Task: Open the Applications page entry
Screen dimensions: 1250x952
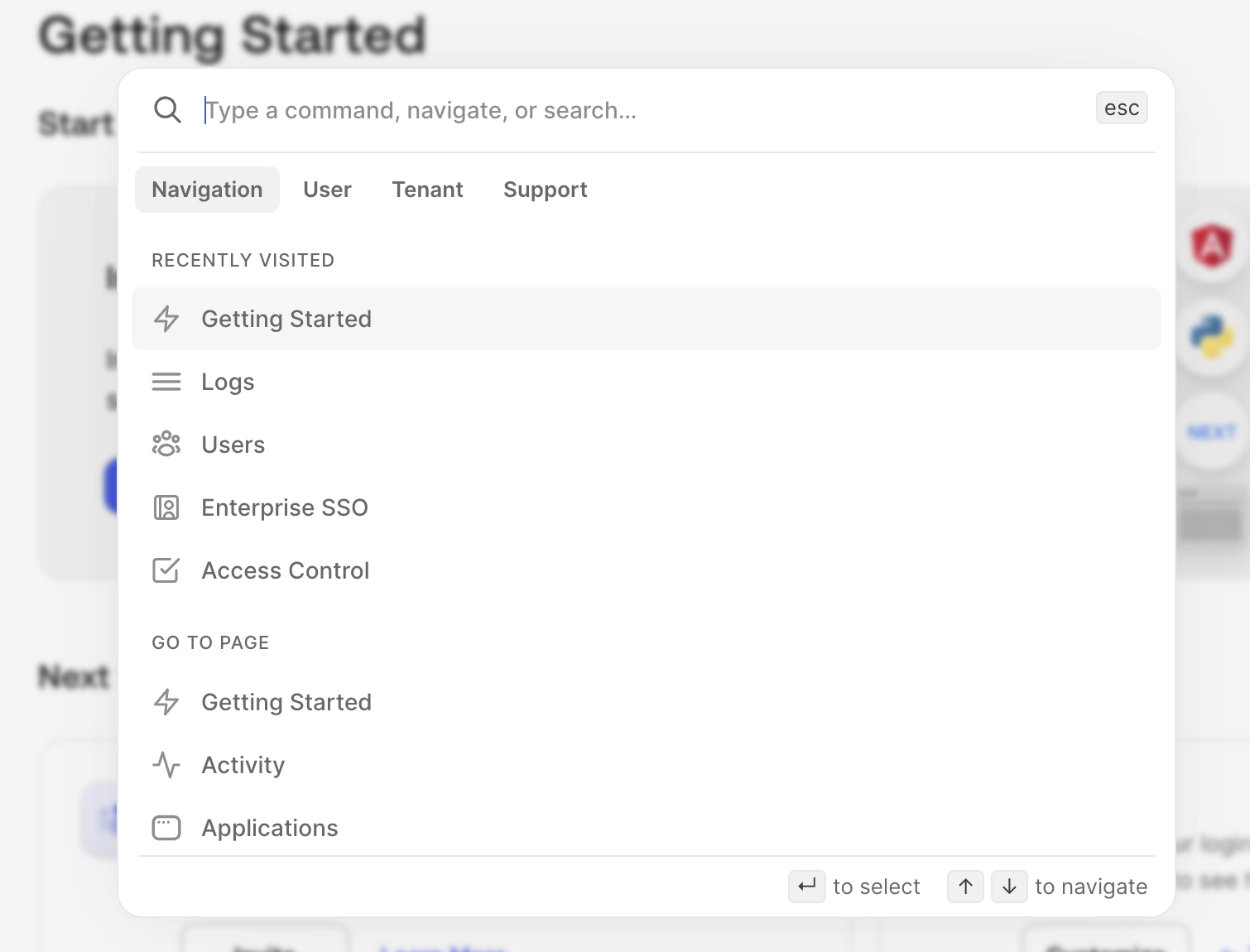Action: tap(647, 826)
